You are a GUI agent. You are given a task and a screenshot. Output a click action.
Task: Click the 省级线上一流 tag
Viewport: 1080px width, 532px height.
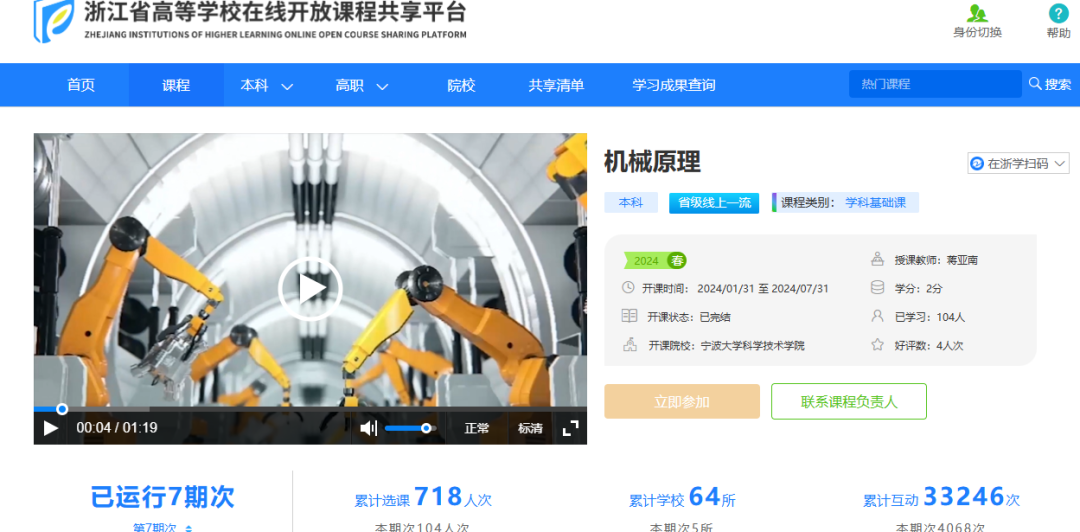pyautogui.click(x=714, y=203)
